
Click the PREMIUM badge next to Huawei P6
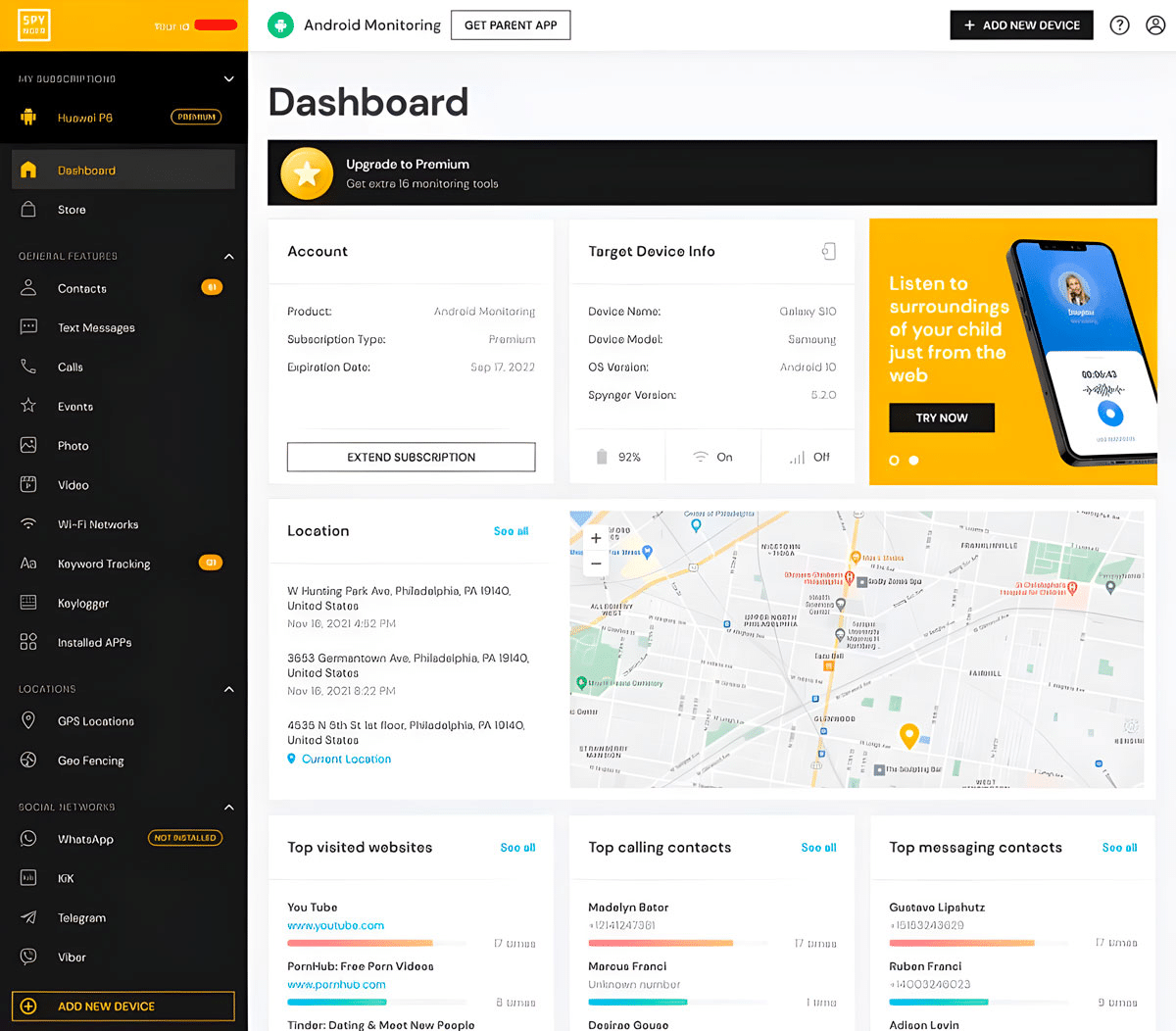click(196, 117)
